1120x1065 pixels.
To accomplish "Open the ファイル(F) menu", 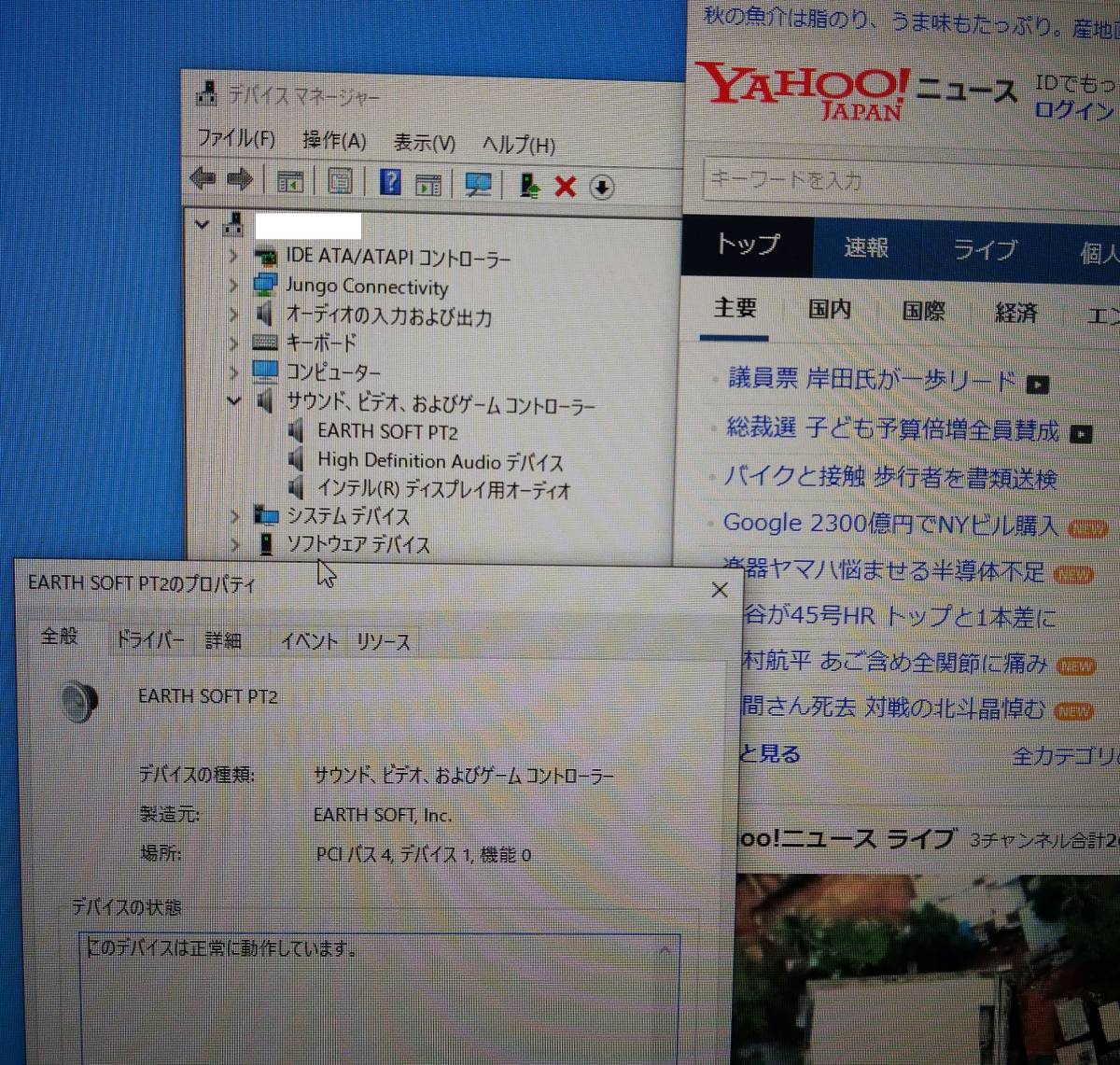I will (x=236, y=138).
